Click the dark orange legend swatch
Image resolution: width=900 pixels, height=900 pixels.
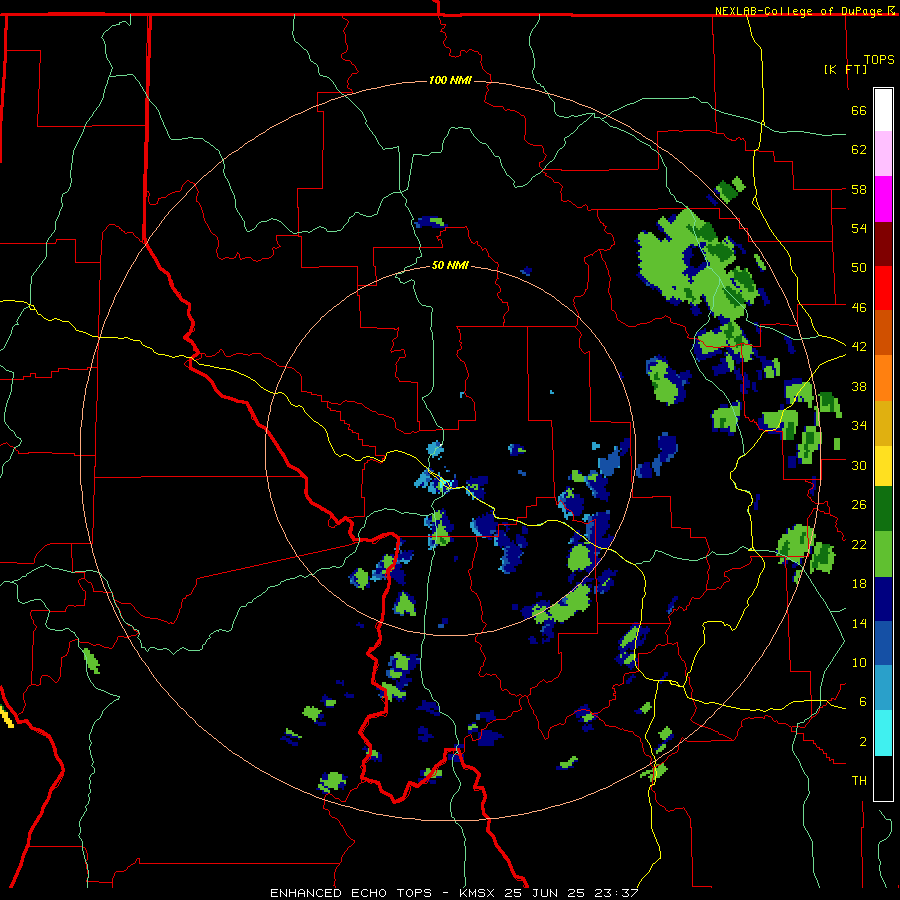(x=883, y=333)
